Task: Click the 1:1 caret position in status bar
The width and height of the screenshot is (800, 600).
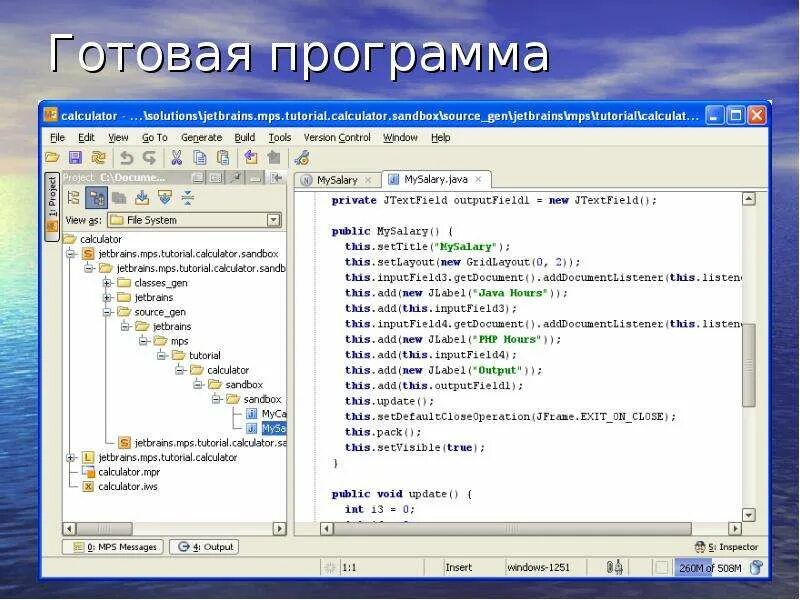Action: click(349, 567)
